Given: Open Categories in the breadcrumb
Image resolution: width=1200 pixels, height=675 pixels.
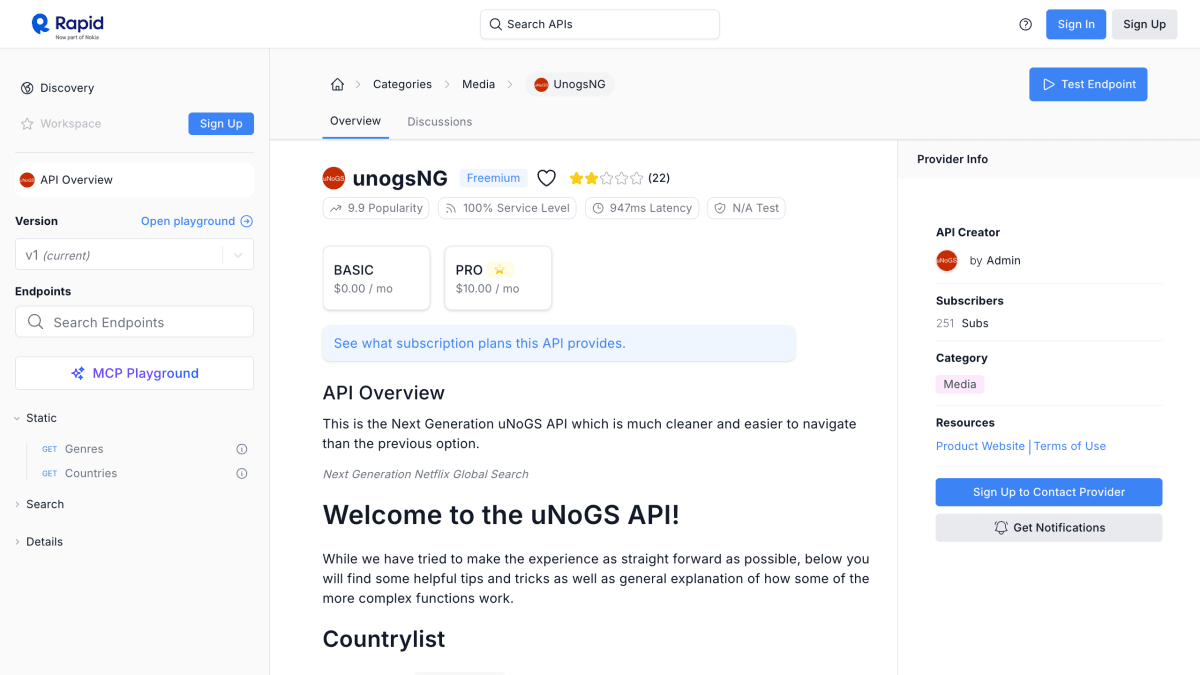Looking at the screenshot, I should [402, 84].
